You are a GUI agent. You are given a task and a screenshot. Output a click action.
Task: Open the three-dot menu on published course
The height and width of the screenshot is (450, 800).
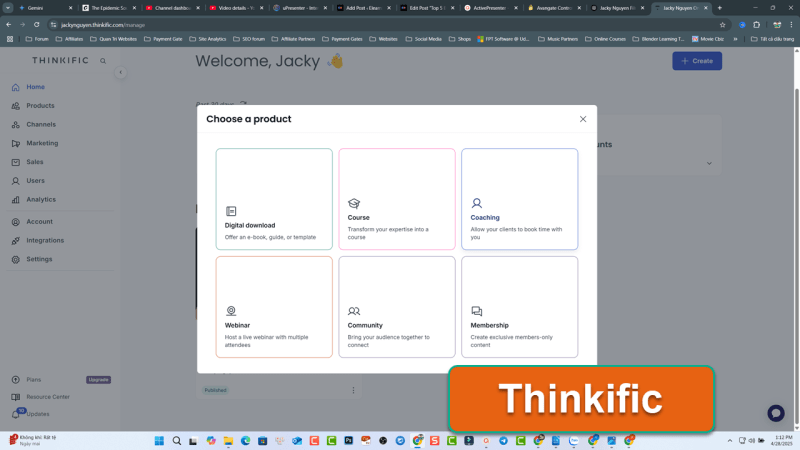[x=353, y=390]
